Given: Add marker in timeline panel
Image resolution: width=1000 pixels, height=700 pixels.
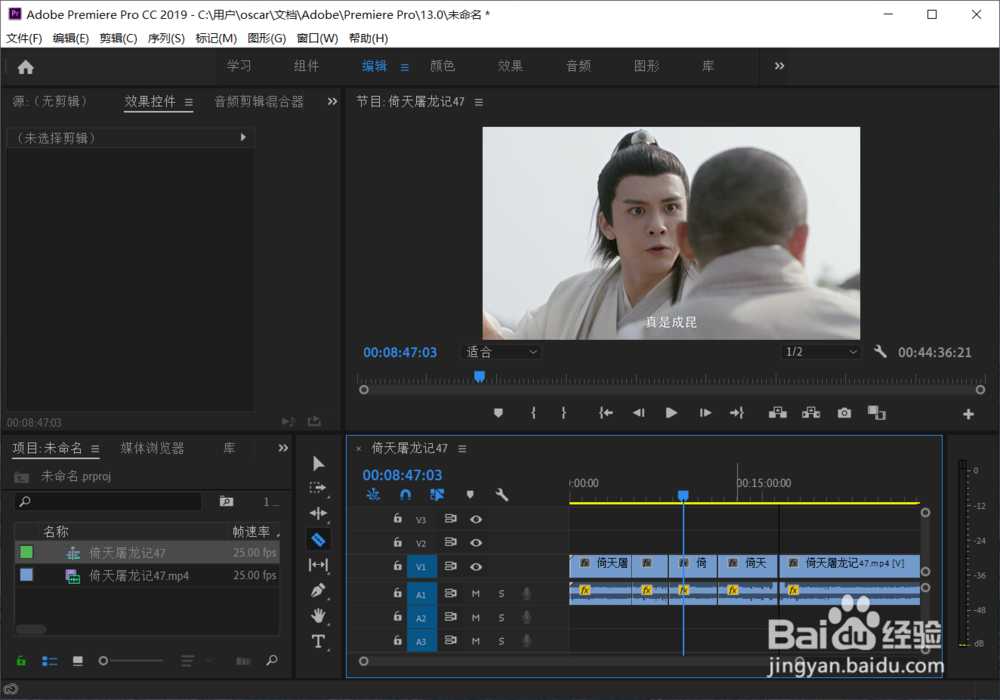Looking at the screenshot, I should 470,495.
